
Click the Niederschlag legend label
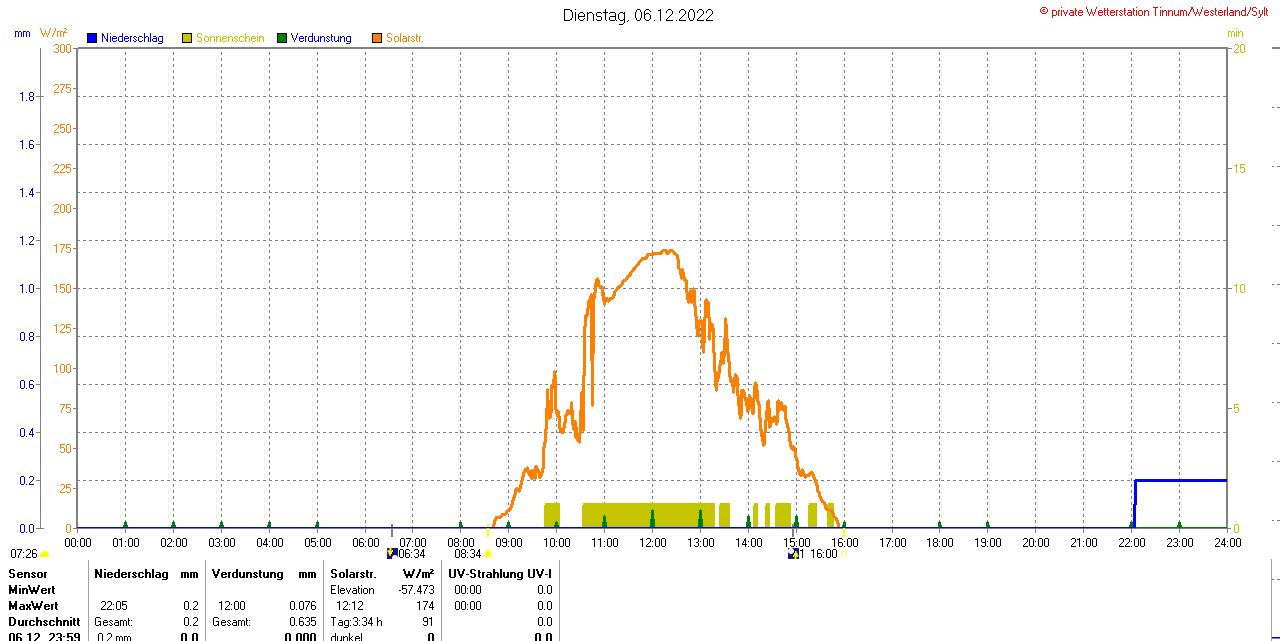click(132, 38)
